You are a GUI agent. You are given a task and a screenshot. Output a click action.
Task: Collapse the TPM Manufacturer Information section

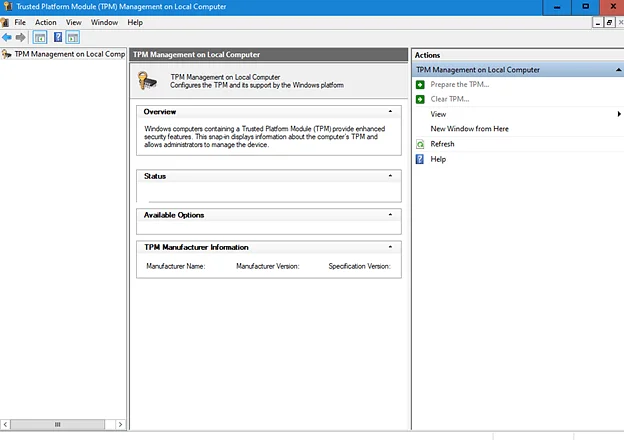(390, 247)
